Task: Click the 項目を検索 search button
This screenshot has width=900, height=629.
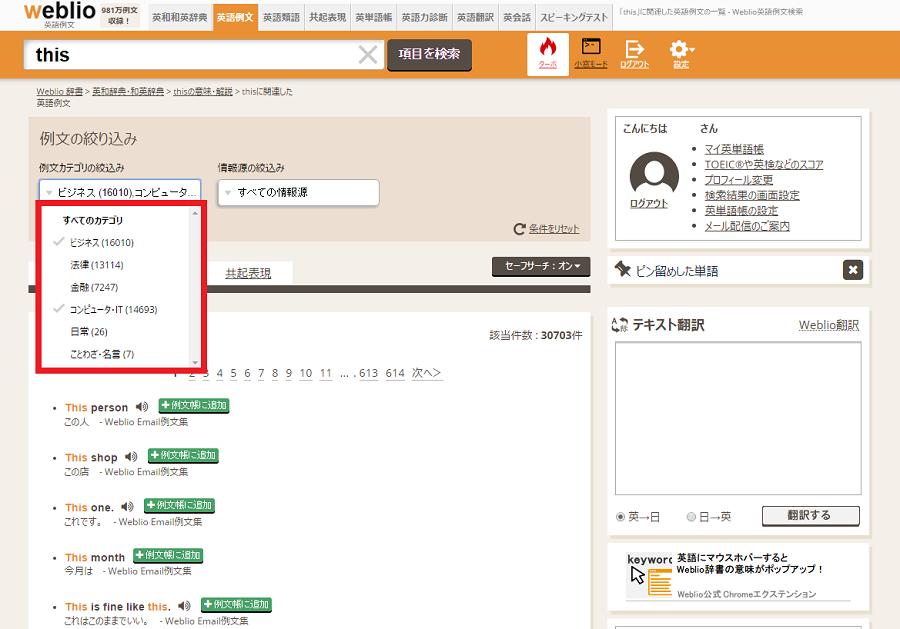Action: click(429, 55)
